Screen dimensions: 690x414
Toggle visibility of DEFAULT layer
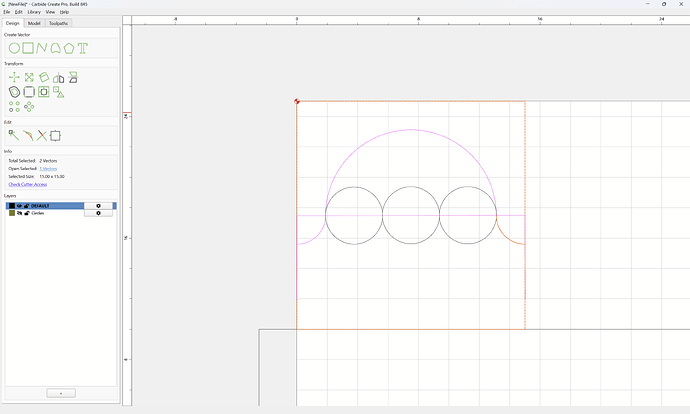pyautogui.click(x=19, y=206)
